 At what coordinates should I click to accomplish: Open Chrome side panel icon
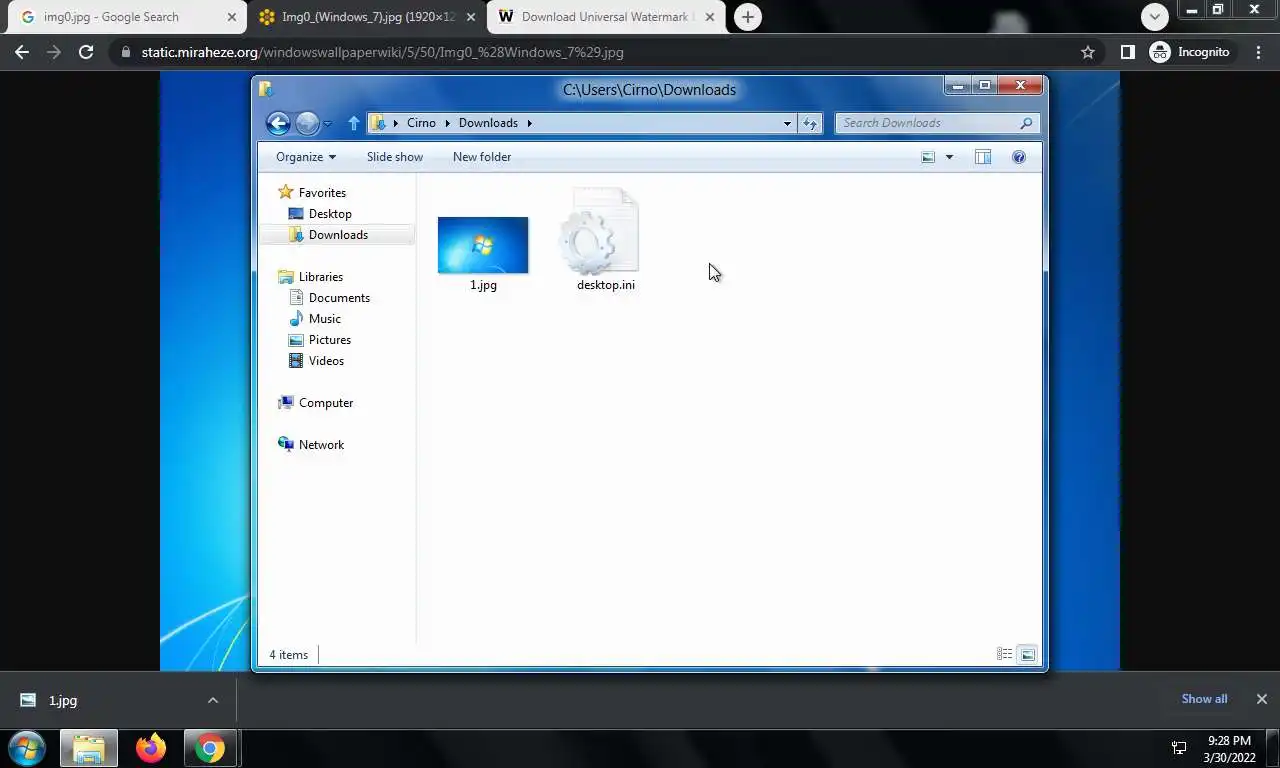1127,52
